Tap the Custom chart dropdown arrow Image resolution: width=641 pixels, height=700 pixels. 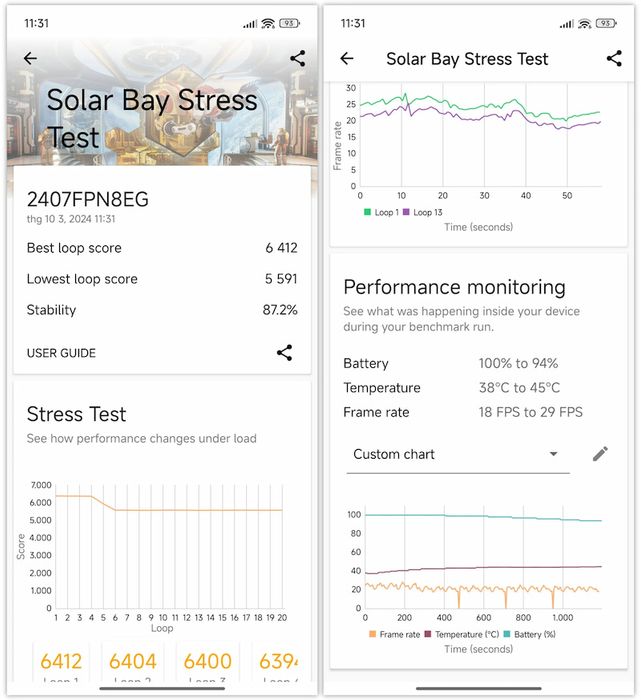(x=554, y=454)
